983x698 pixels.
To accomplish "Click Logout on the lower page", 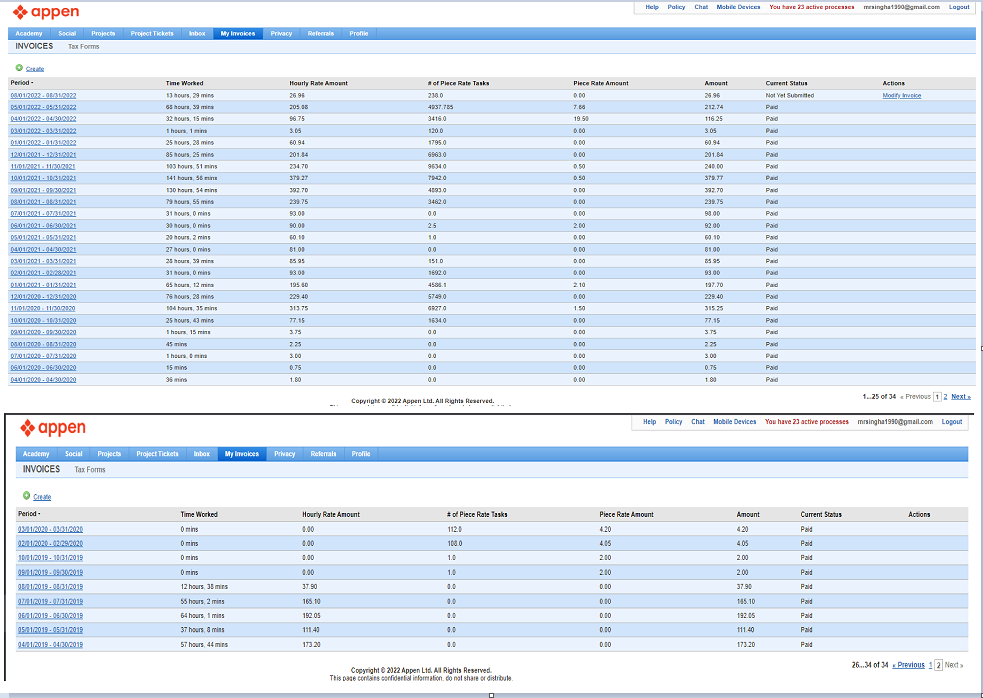I will tap(952, 422).
